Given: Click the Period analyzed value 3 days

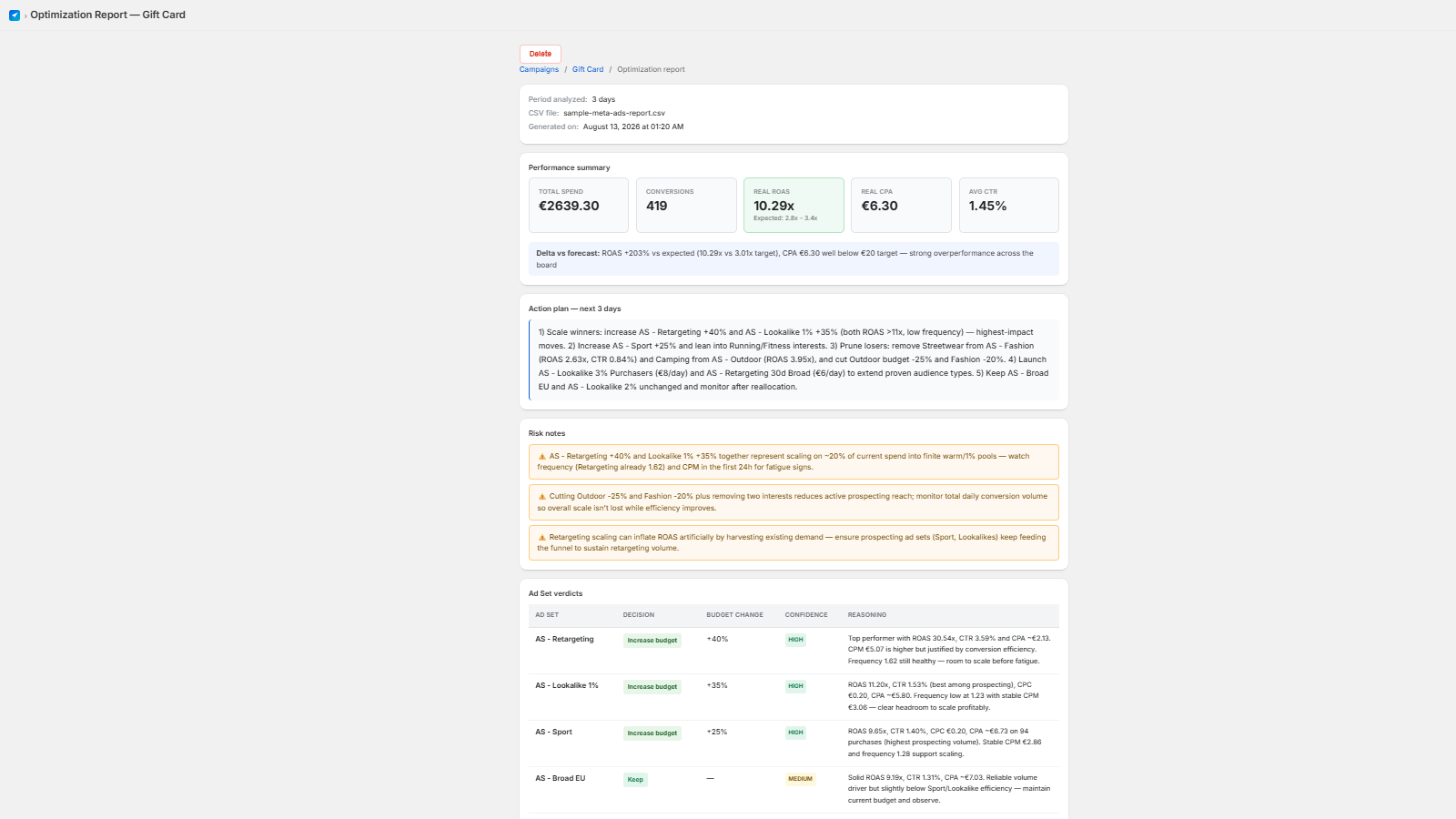Looking at the screenshot, I should (603, 99).
